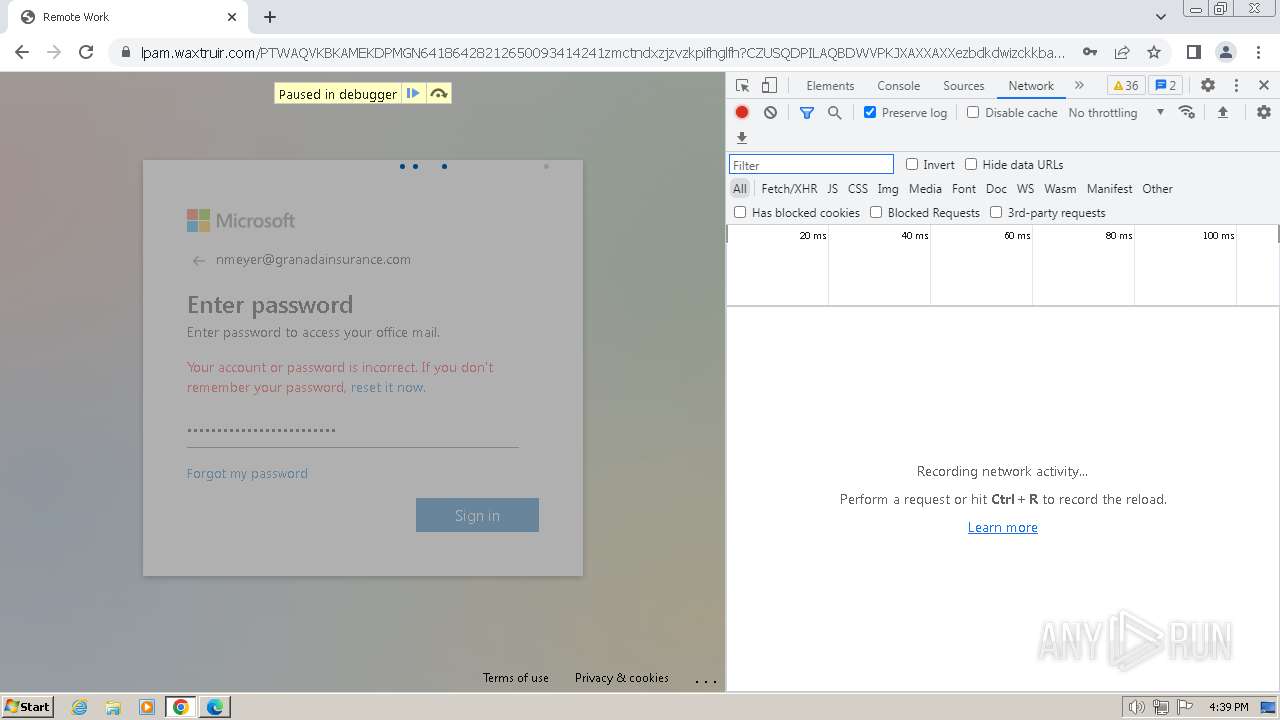Click the Sign in button
The image size is (1280, 720).
477,515
